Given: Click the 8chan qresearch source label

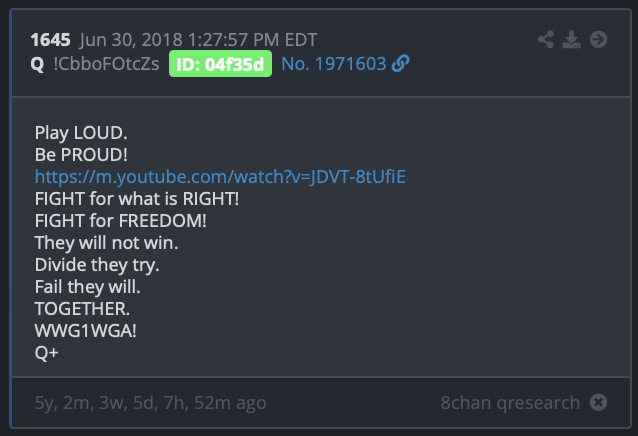Looking at the screenshot, I should 510,403.
